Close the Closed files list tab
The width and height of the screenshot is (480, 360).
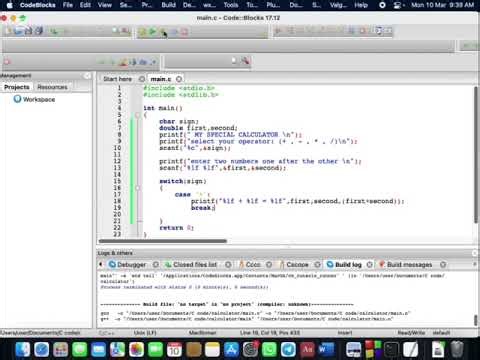coord(228,265)
